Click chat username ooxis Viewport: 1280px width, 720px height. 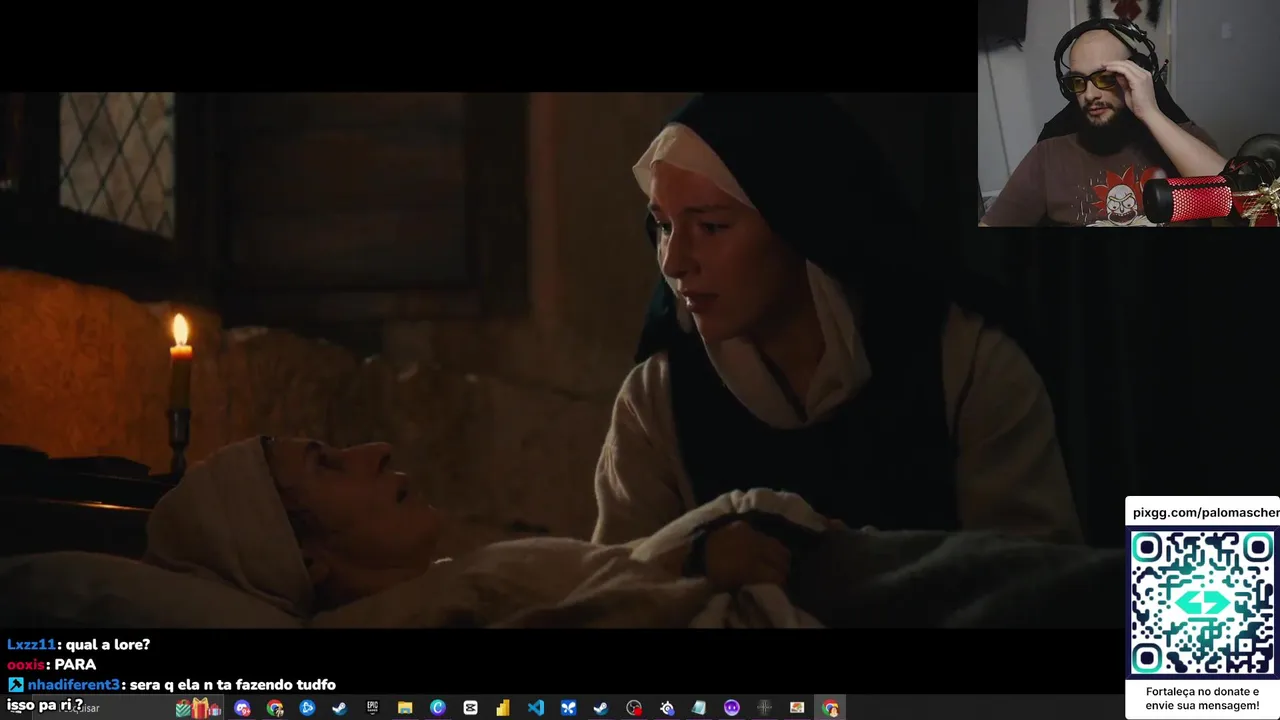pos(25,665)
